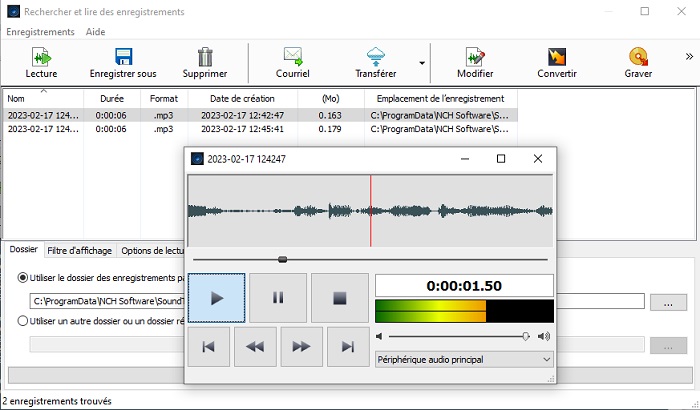Adjust the volume slider handle

pos(526,336)
